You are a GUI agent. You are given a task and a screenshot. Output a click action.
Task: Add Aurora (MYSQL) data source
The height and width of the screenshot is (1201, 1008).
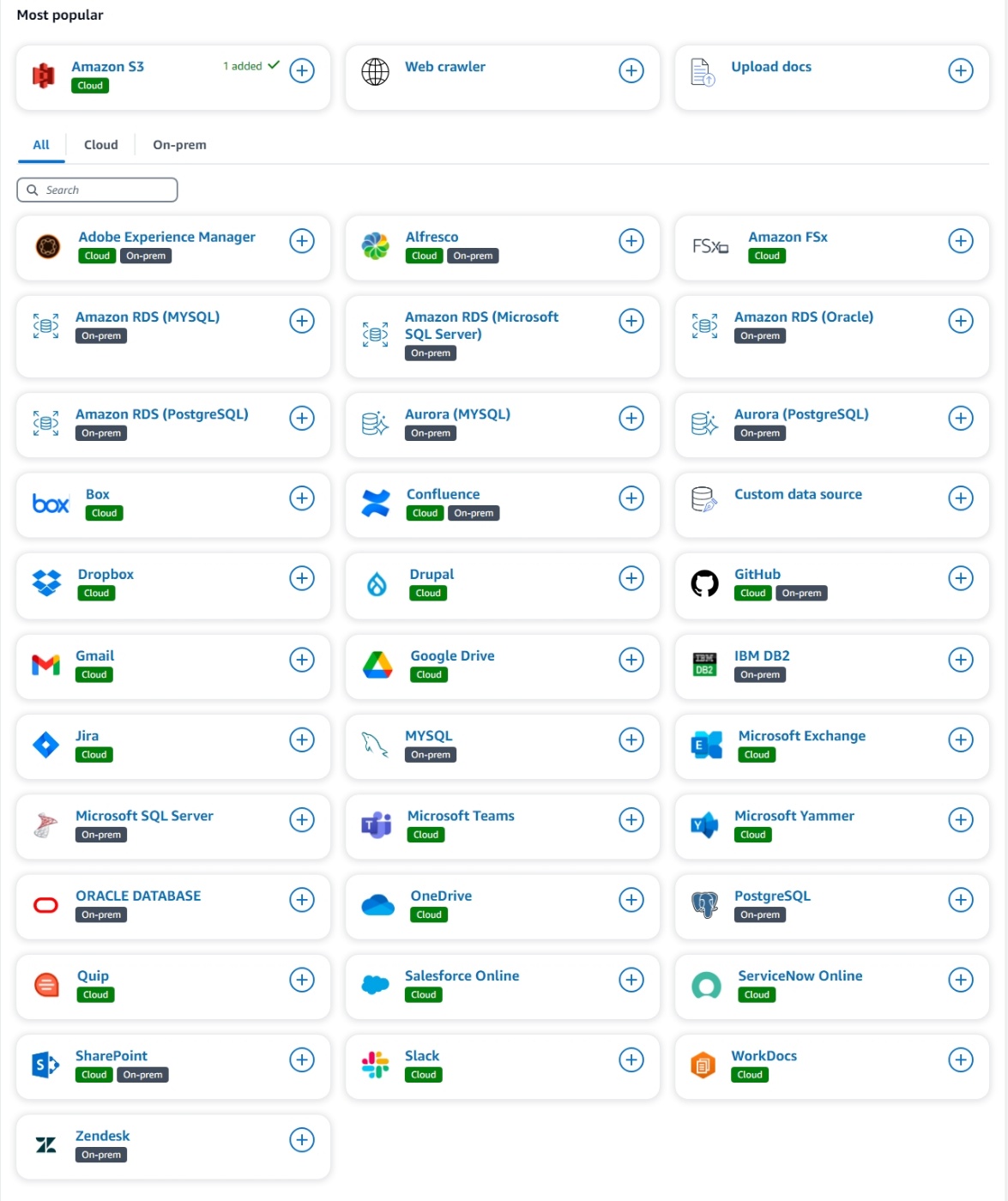[631, 419]
